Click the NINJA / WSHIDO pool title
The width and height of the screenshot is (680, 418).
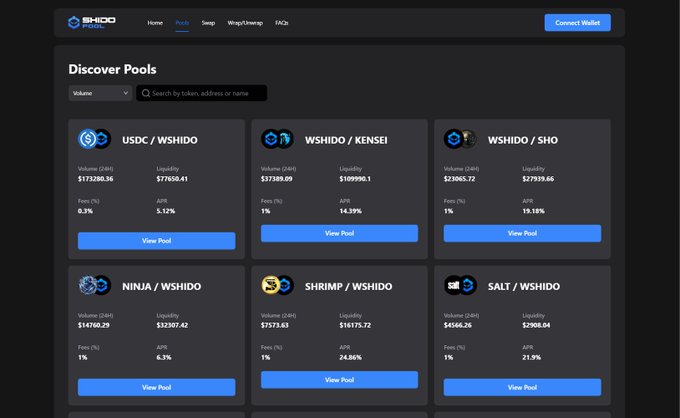(x=161, y=287)
